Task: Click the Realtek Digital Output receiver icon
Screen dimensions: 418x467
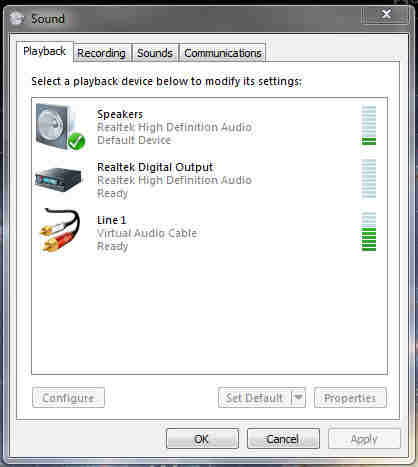Action: 58,179
